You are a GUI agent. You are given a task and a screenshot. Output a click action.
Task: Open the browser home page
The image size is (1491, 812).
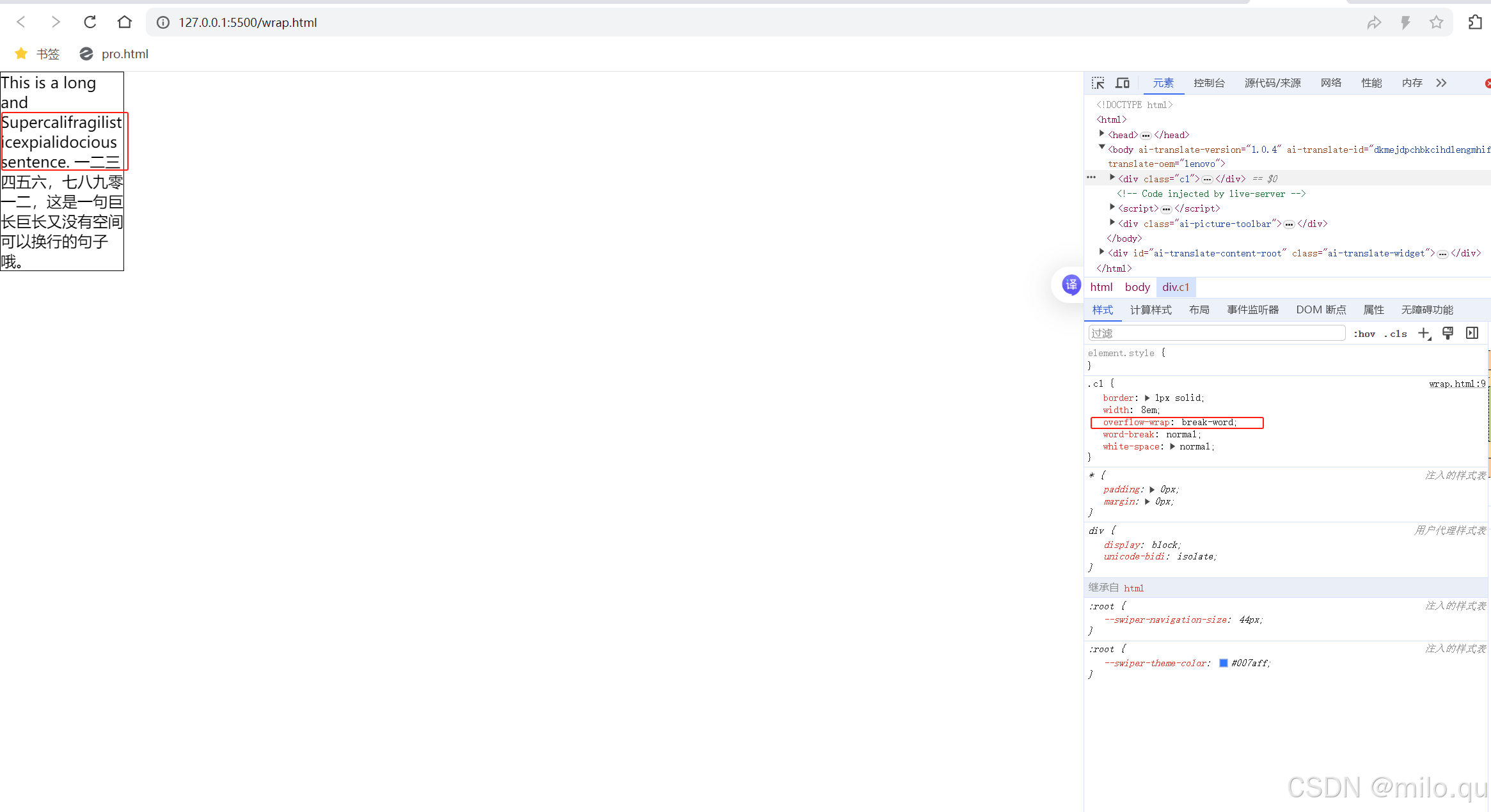[125, 22]
